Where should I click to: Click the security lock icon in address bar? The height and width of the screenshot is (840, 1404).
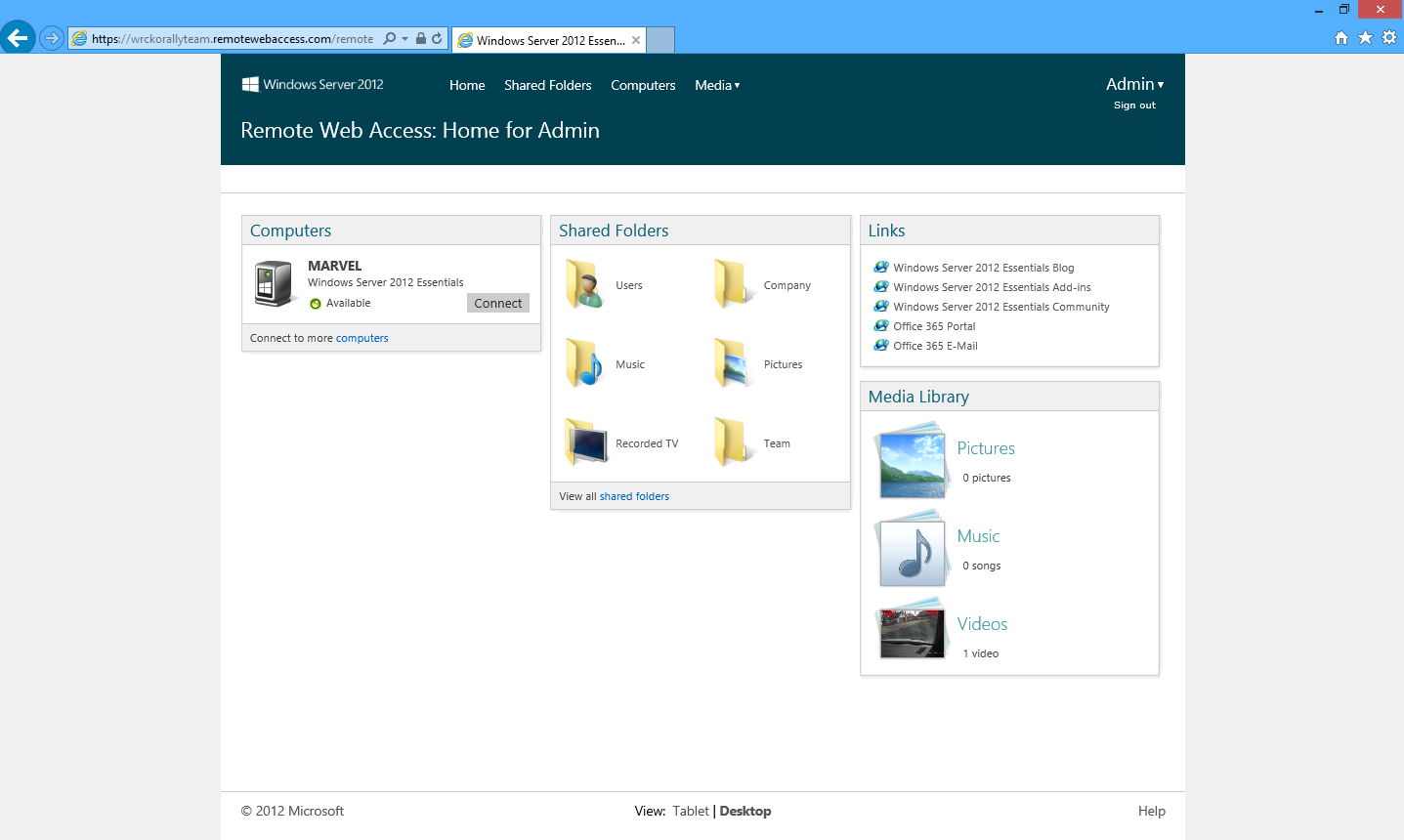(421, 39)
